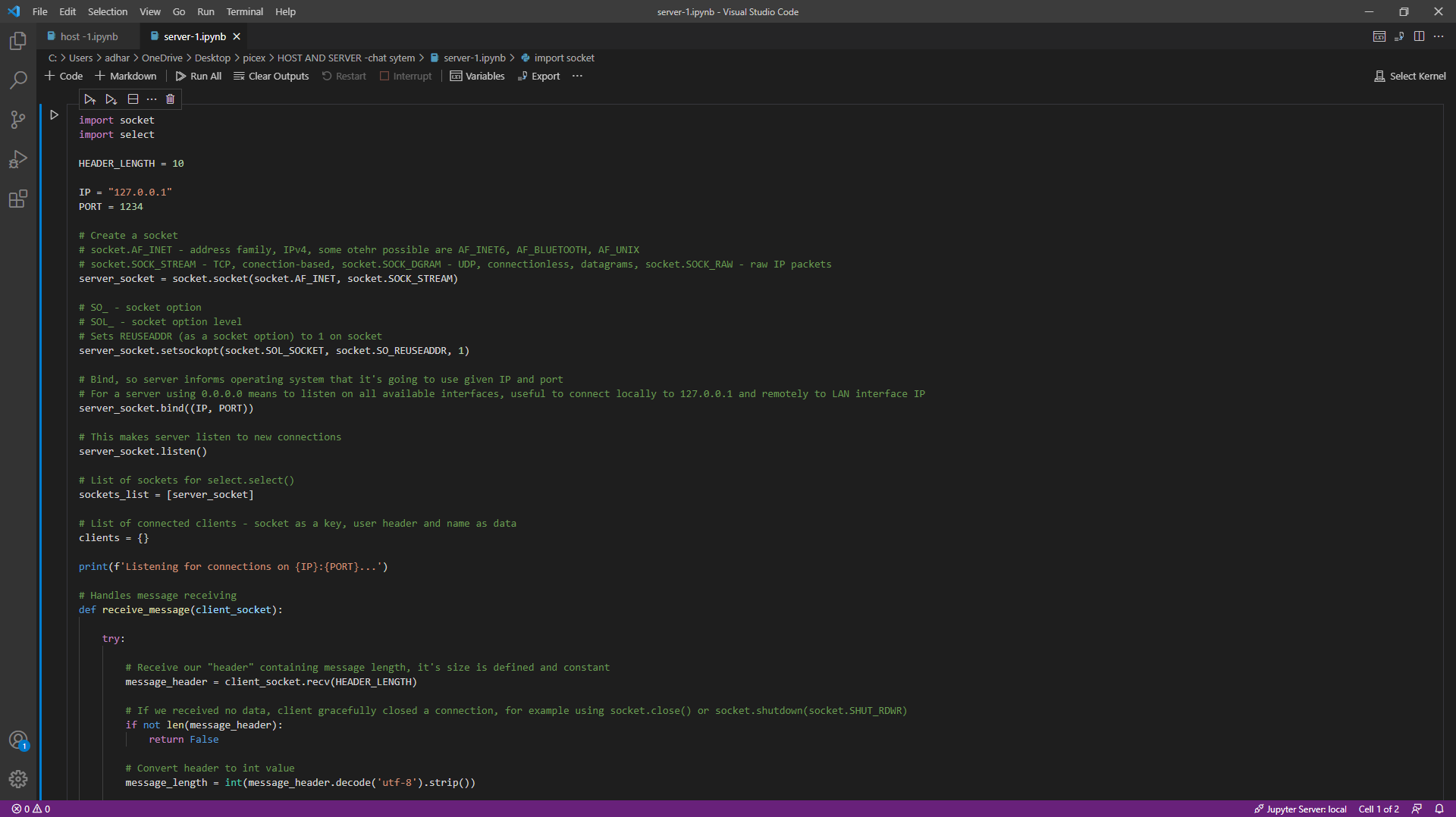Open the Accounts menu icon
This screenshot has height=817, width=1456.
click(18, 740)
